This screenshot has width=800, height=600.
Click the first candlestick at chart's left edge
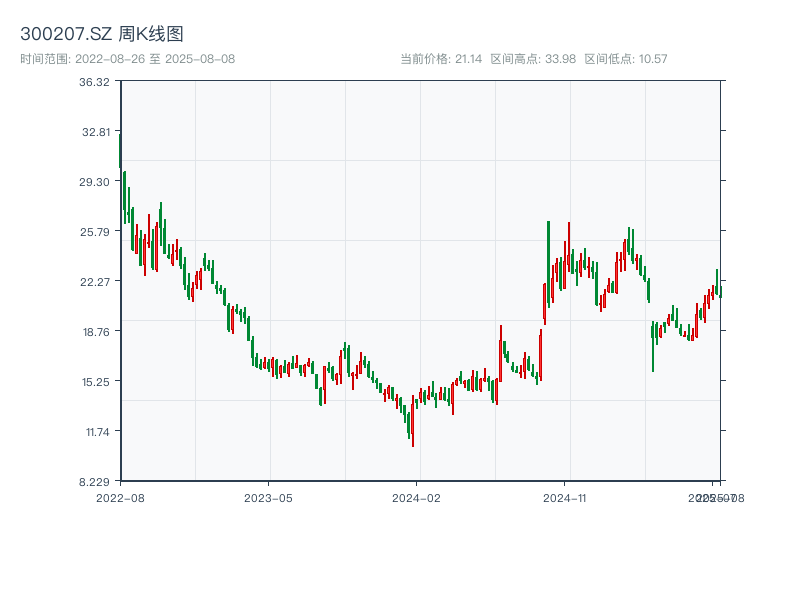pyautogui.click(x=120, y=150)
